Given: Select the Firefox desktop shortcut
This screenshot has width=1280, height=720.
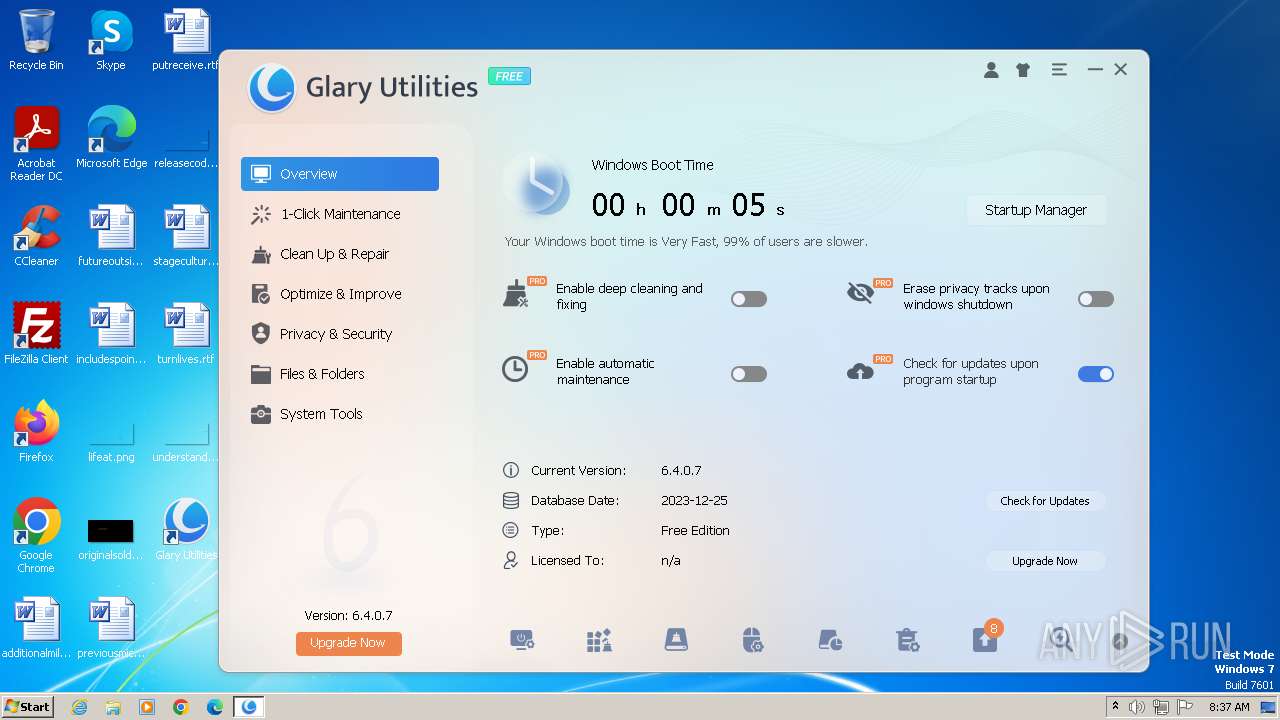Looking at the screenshot, I should point(36,432).
